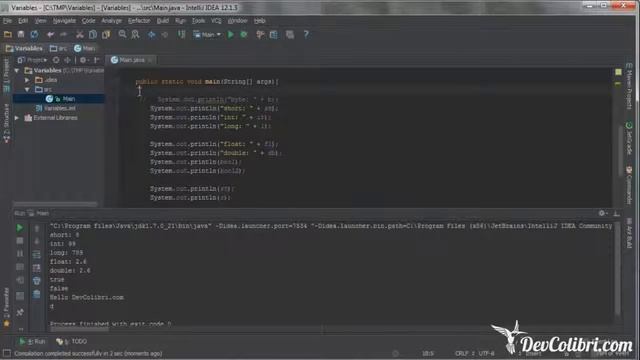
Task: Open Commander side panel
Action: [629, 186]
